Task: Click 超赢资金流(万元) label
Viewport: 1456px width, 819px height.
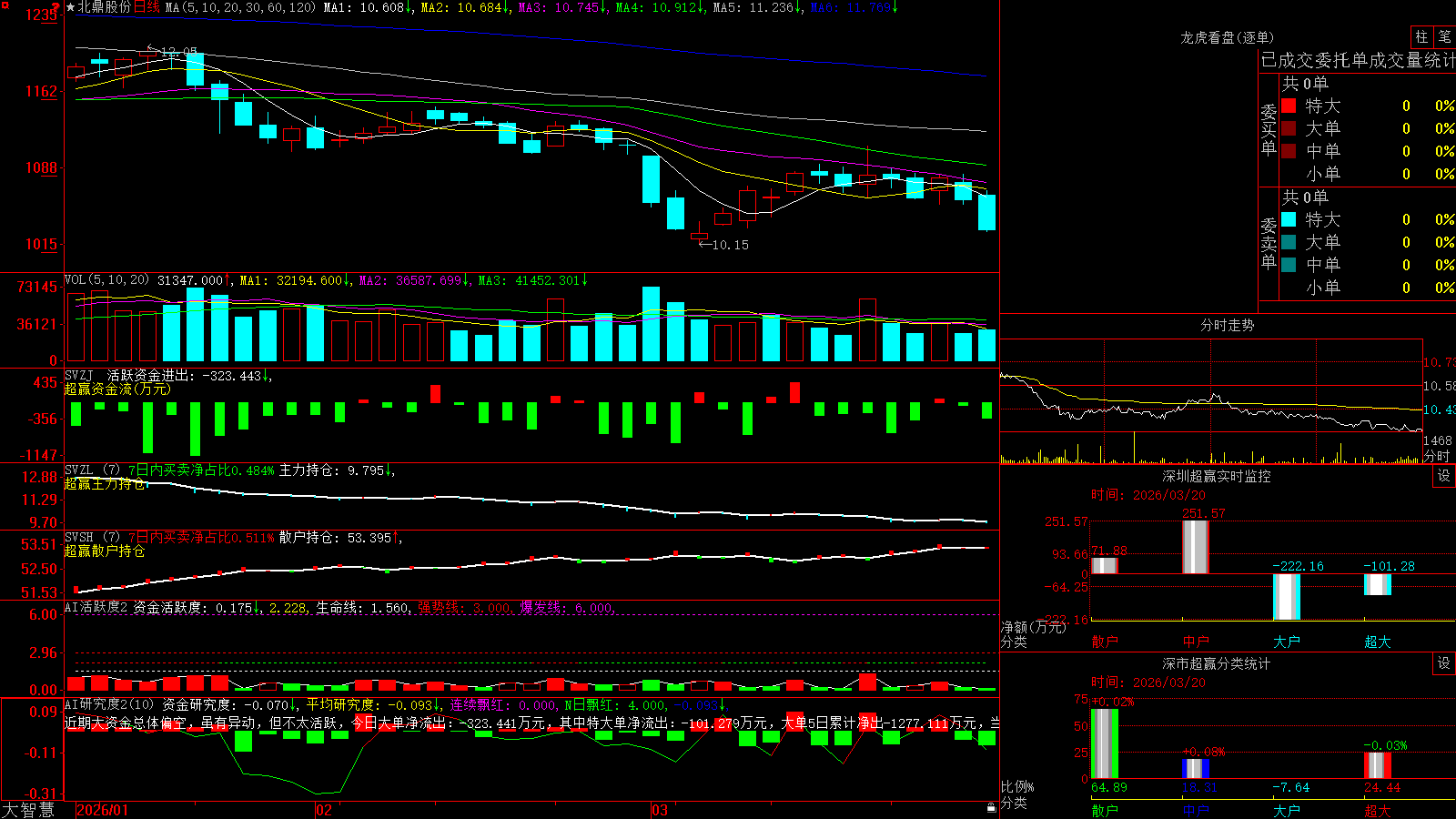Action: tap(117, 389)
